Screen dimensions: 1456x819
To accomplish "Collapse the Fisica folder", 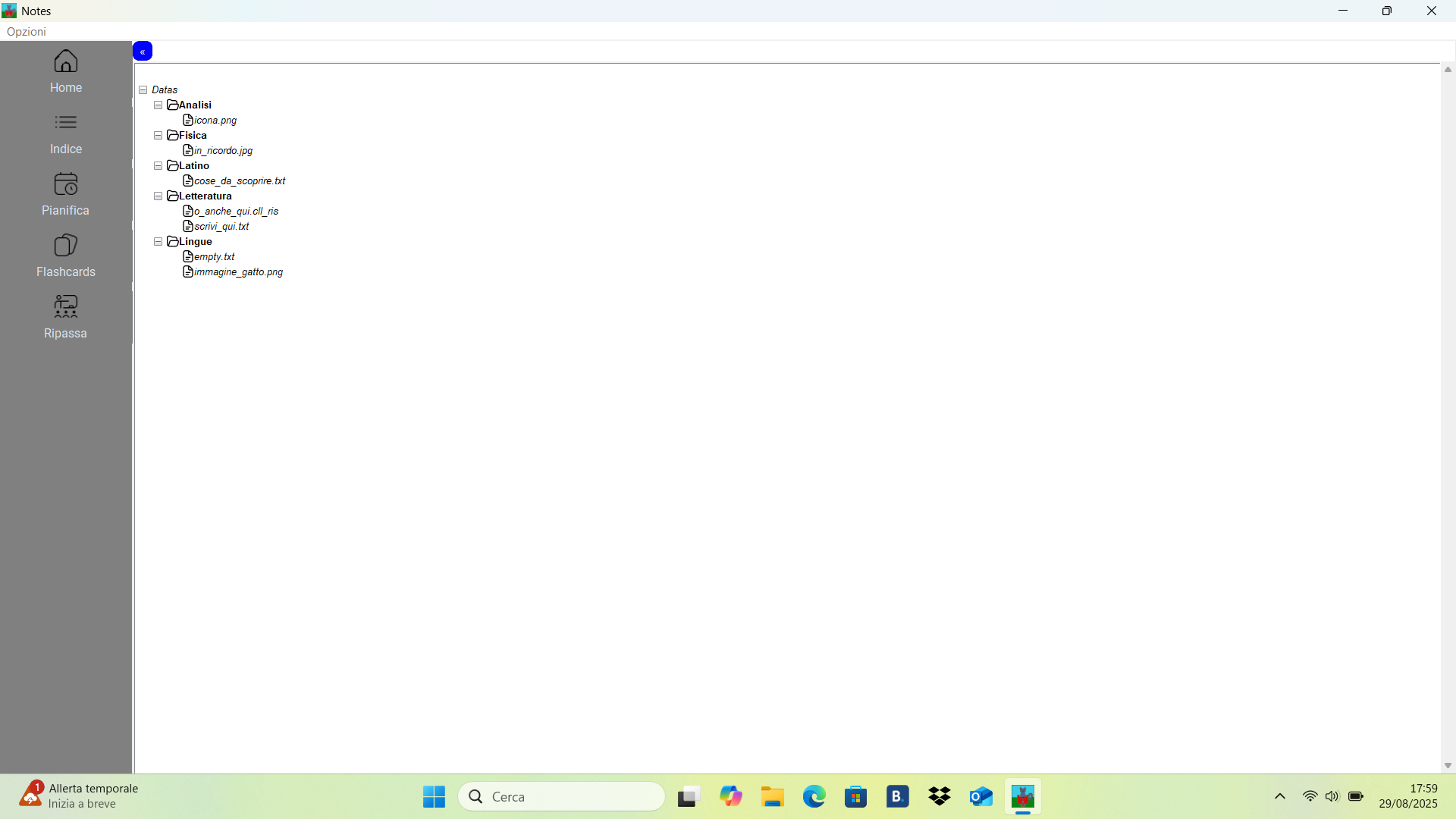I will [x=158, y=136].
